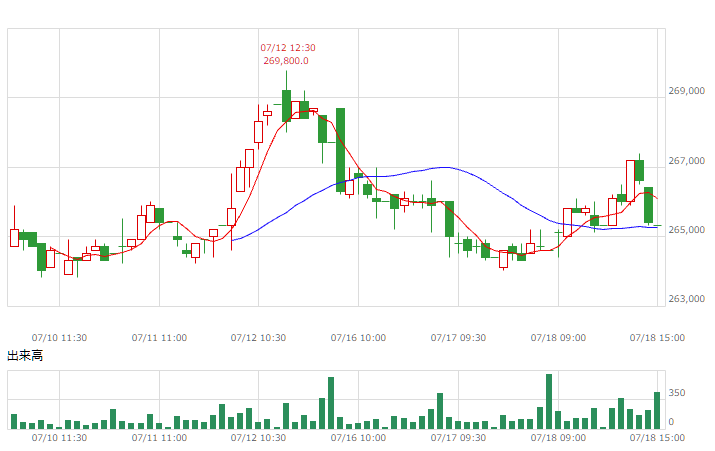Click the green candle below the 269,800.0 label

pos(286,106)
